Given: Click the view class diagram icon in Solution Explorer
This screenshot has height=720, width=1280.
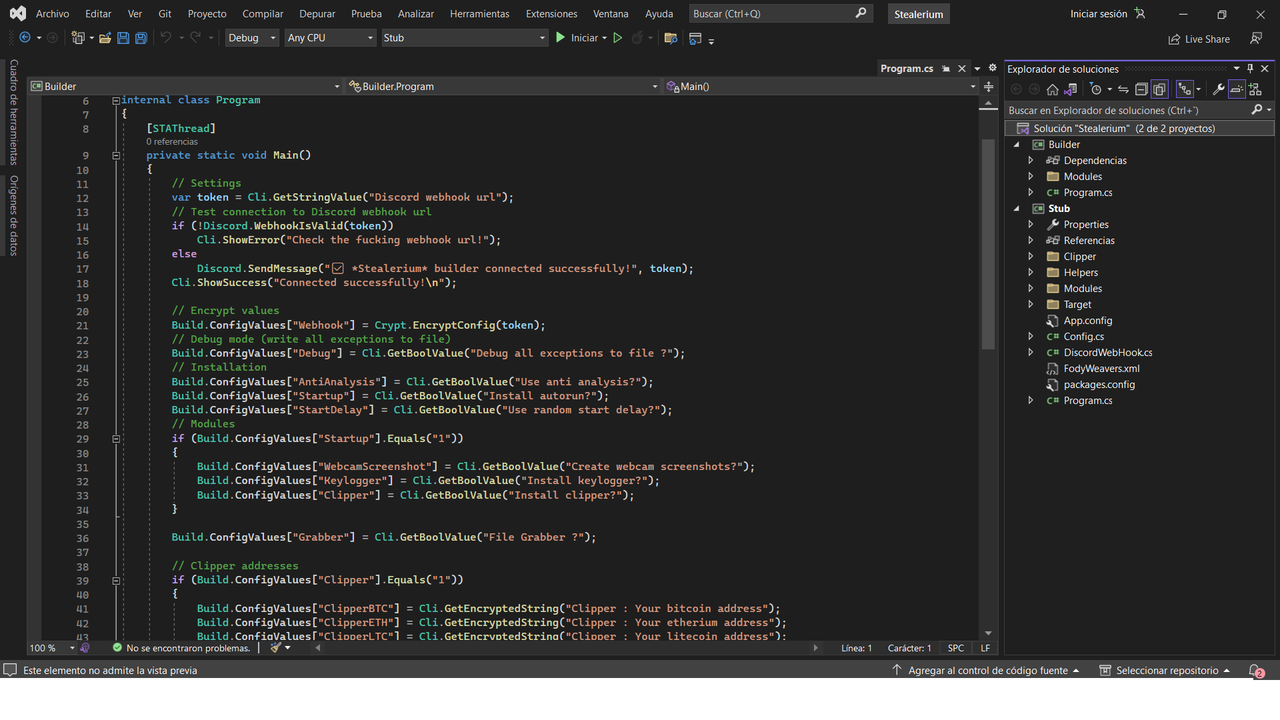Looking at the screenshot, I should click(1255, 89).
